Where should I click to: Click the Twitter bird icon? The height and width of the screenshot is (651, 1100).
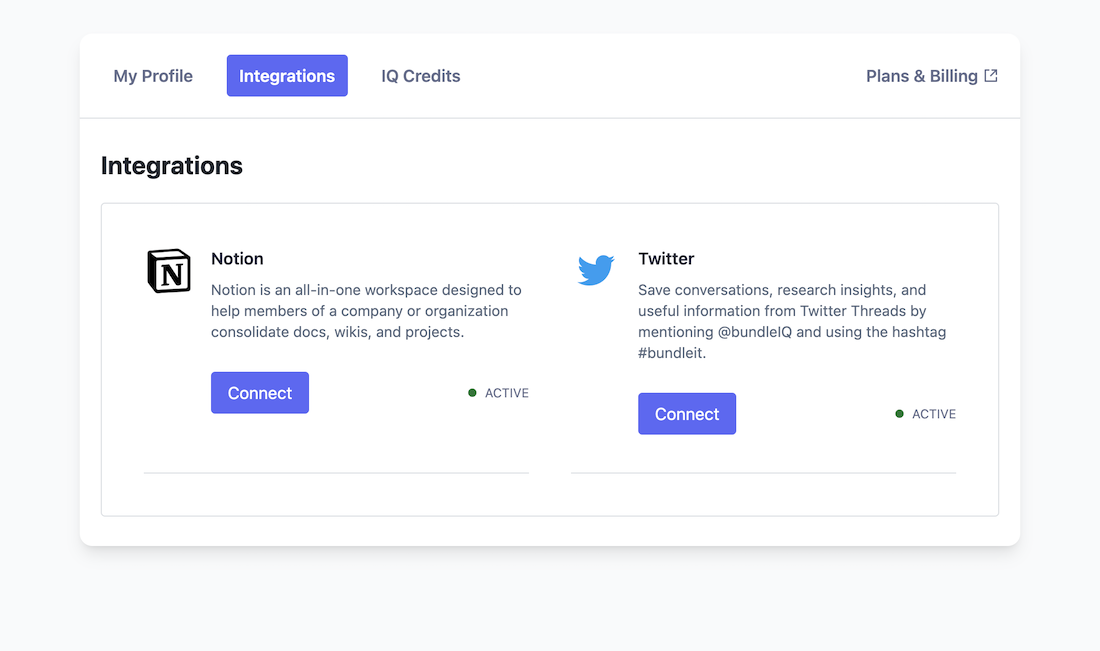pyautogui.click(x=596, y=270)
